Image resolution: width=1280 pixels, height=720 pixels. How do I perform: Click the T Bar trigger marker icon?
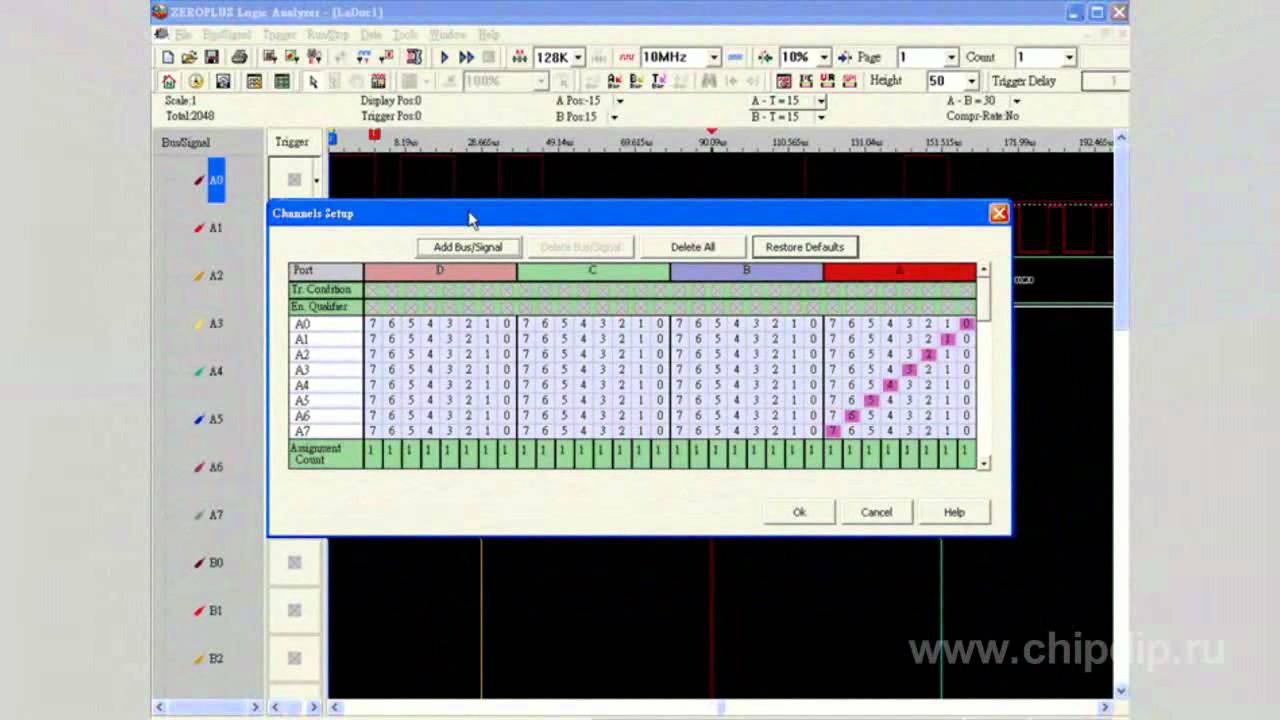click(x=659, y=81)
